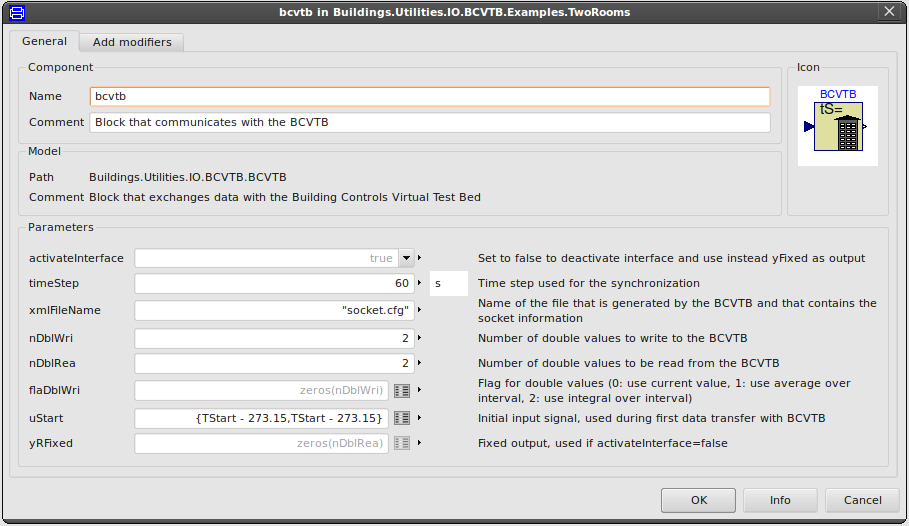Show the context arrow menu for nDblWri
Viewport: 909px width, 526px height.
click(420, 338)
